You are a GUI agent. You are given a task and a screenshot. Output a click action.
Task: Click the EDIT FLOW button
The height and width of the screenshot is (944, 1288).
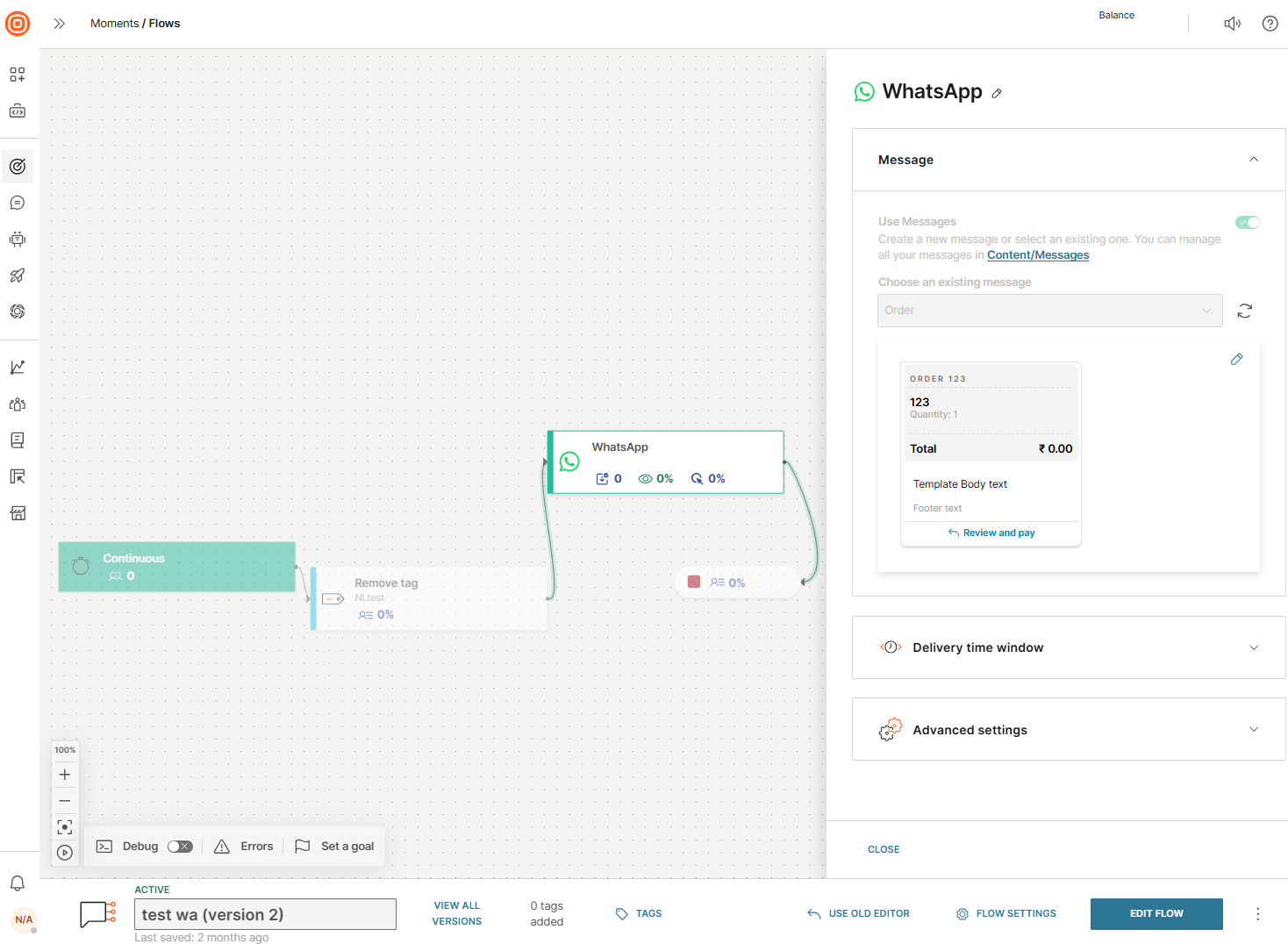(x=1156, y=913)
